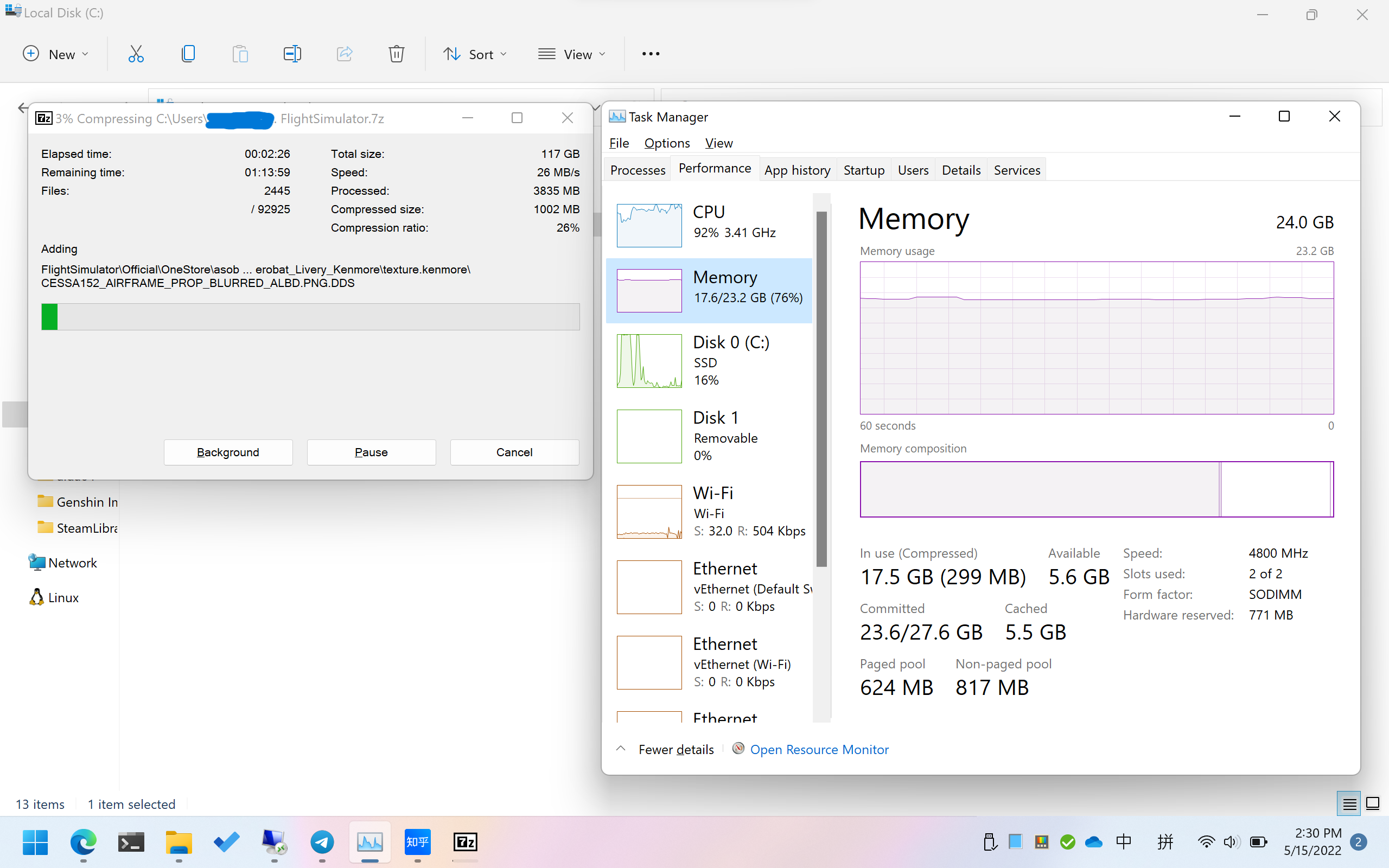
Task: Open the File menu in Task Manager
Action: click(619, 143)
